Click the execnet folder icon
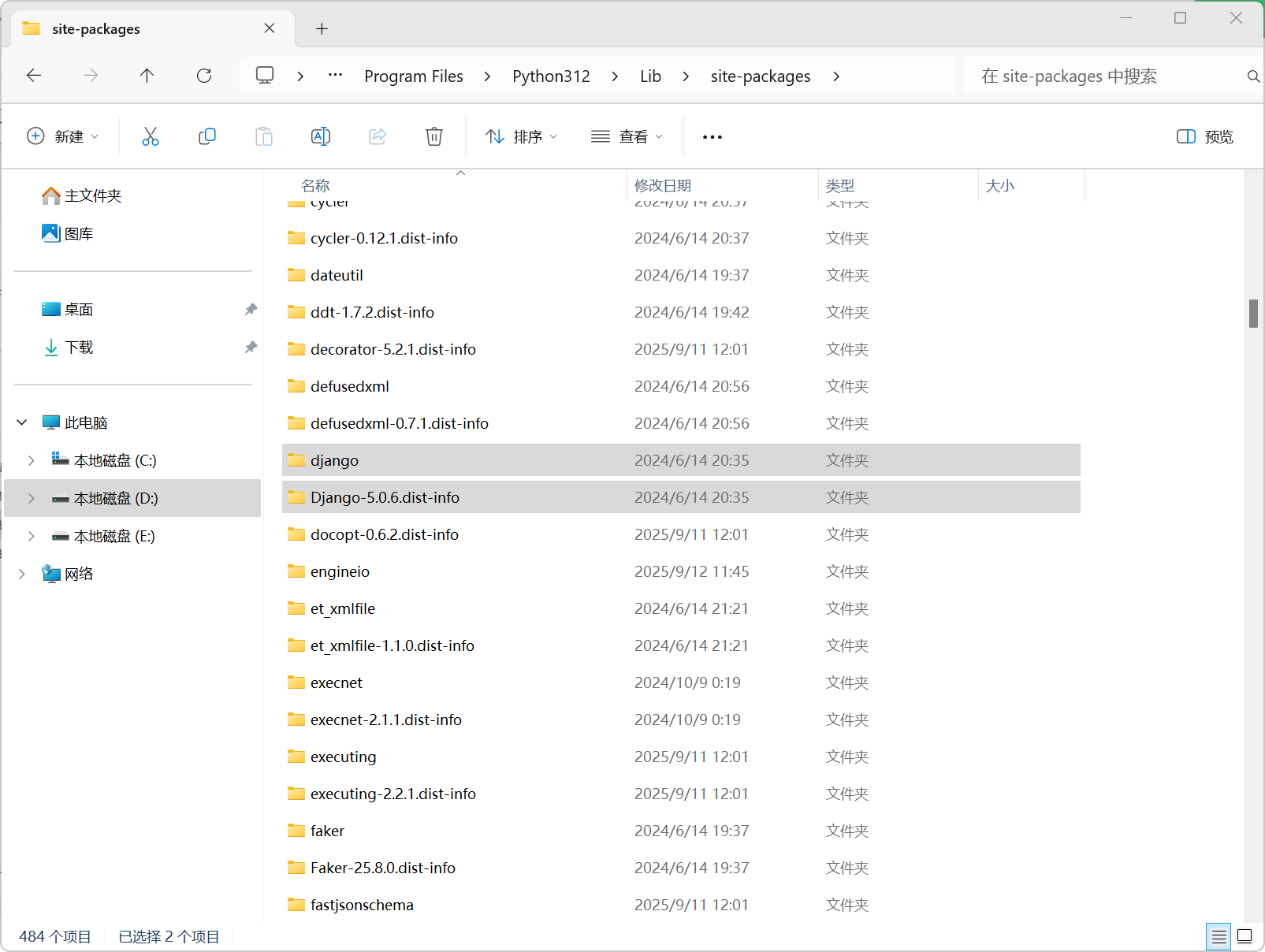1265x952 pixels. click(296, 682)
